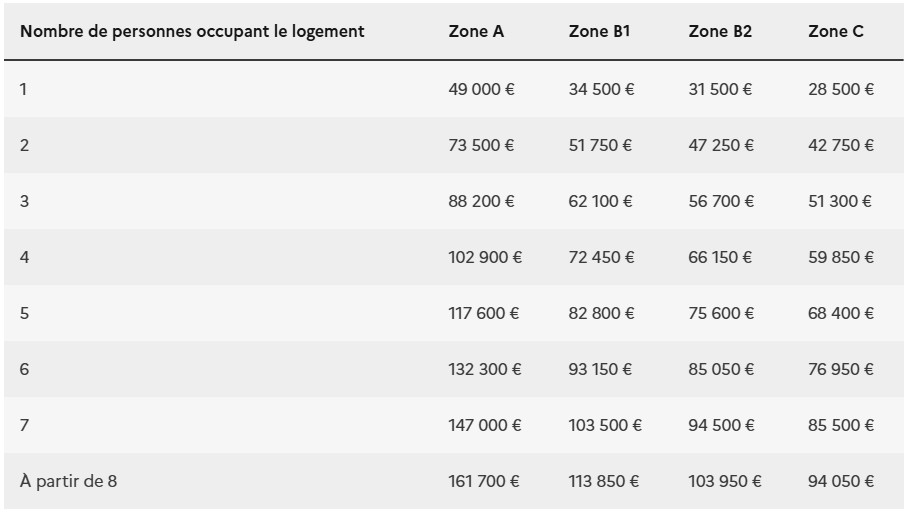Click the Zone C column header
909x512 pixels.
point(836,31)
